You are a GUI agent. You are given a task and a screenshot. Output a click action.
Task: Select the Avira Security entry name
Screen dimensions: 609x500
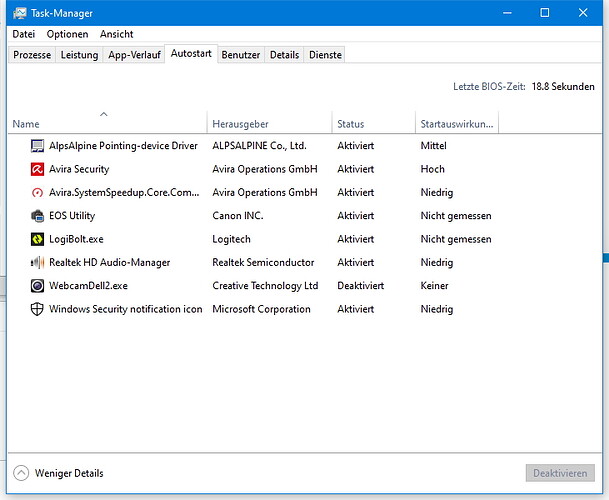pos(79,169)
